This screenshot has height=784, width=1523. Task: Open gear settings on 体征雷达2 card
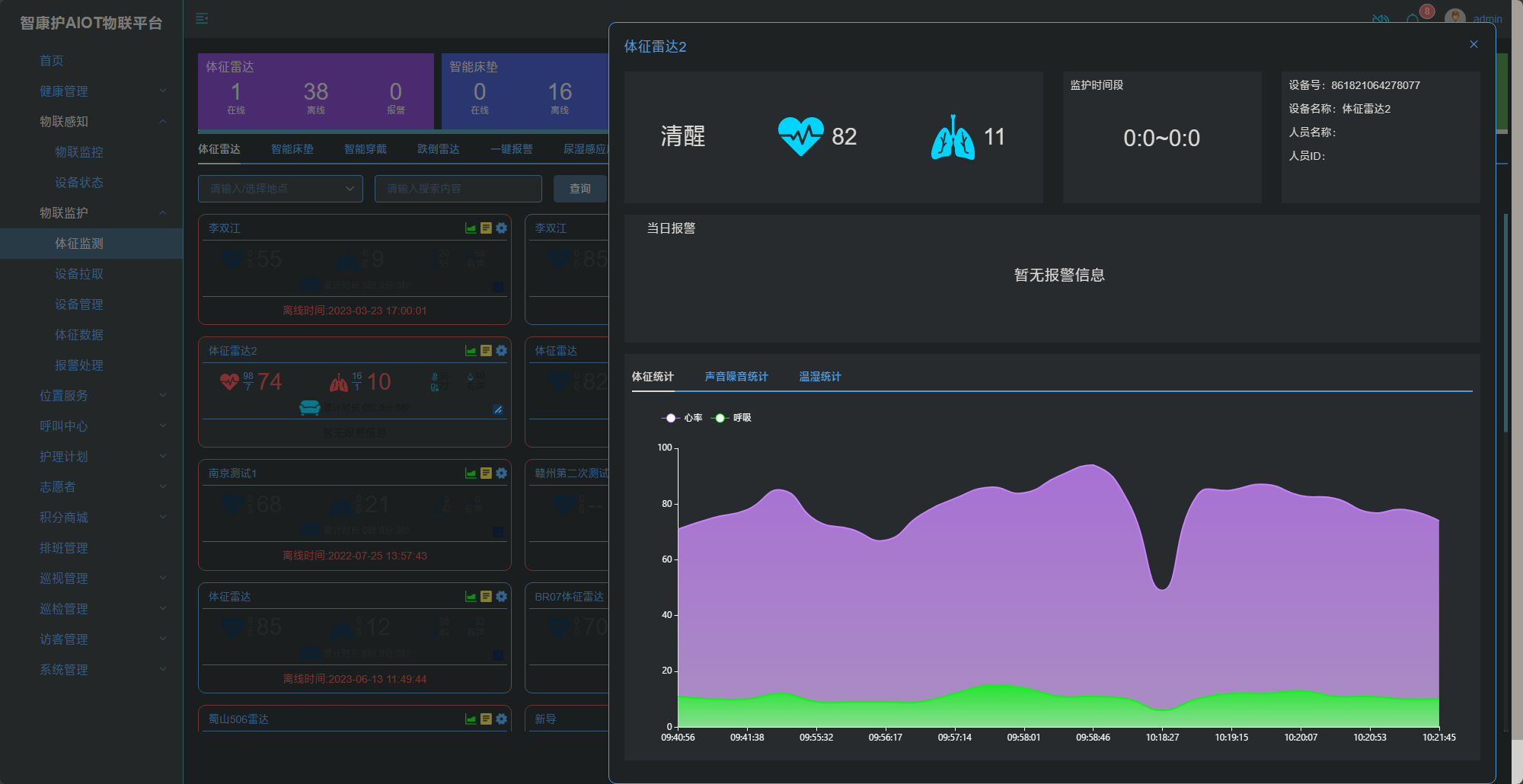tap(501, 351)
